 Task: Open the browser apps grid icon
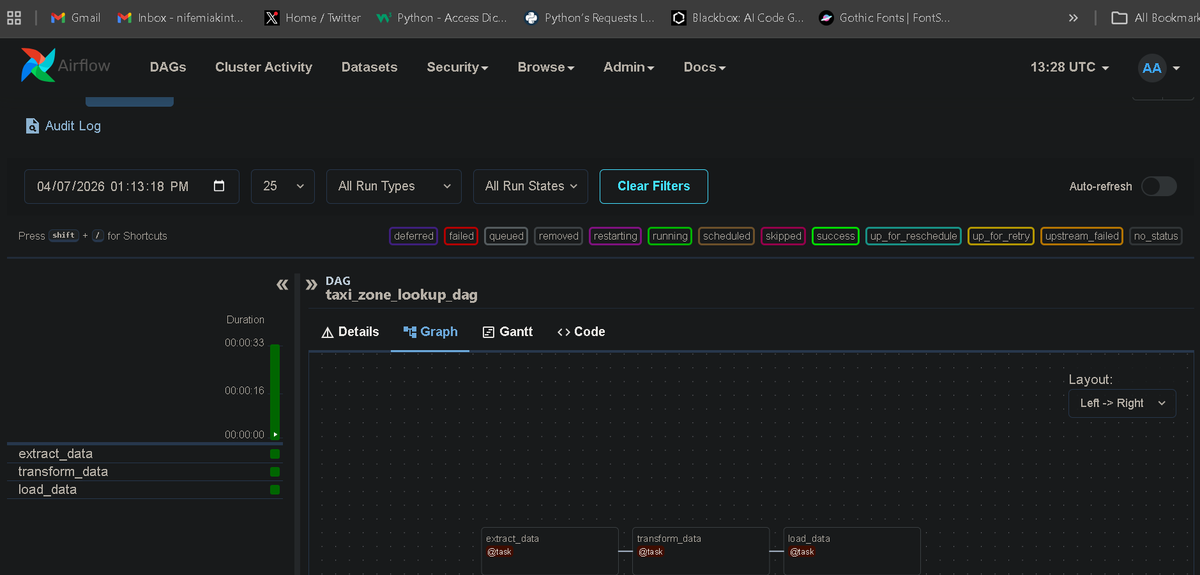tap(14, 18)
